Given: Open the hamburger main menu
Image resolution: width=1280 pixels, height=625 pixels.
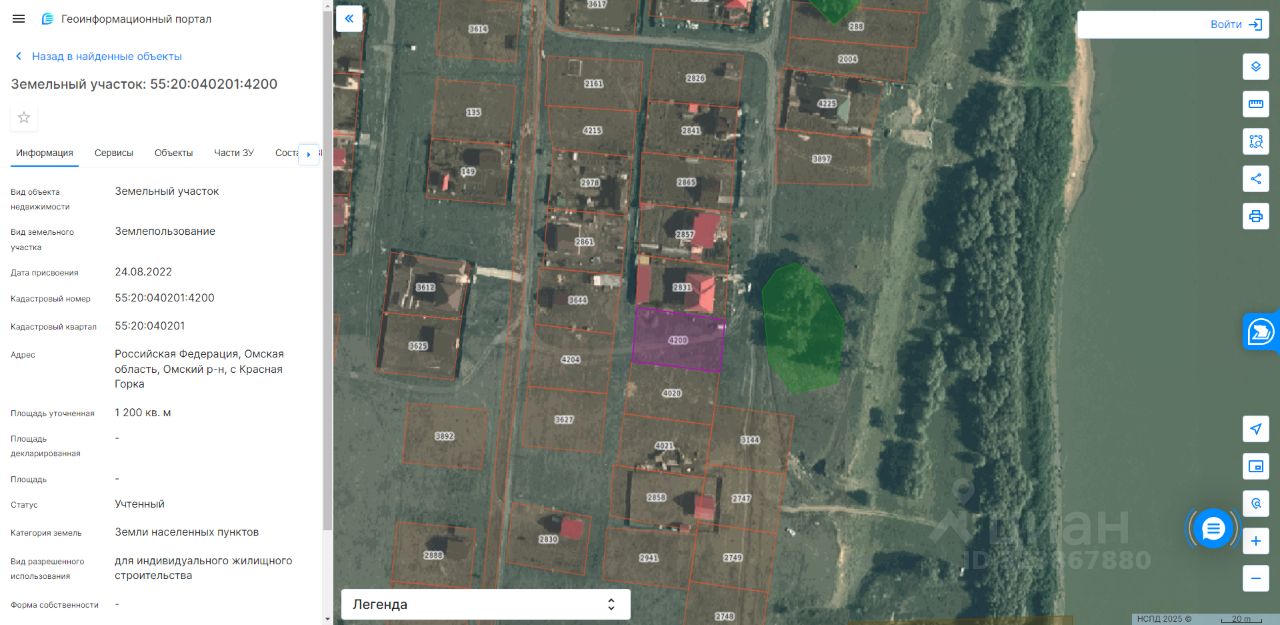Looking at the screenshot, I should pyautogui.click(x=19, y=19).
